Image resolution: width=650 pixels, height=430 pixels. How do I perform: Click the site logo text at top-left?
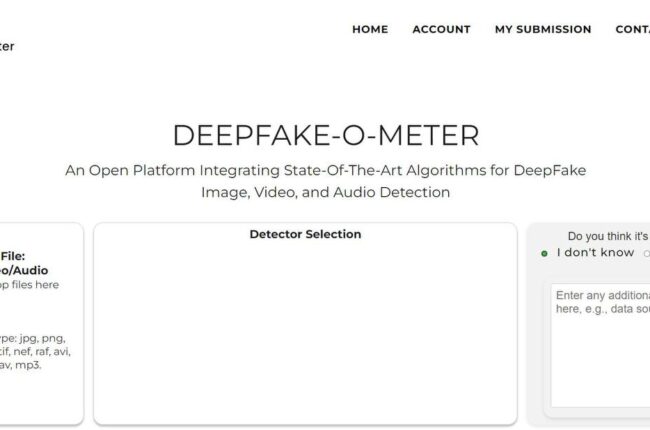pyautogui.click(x=7, y=46)
